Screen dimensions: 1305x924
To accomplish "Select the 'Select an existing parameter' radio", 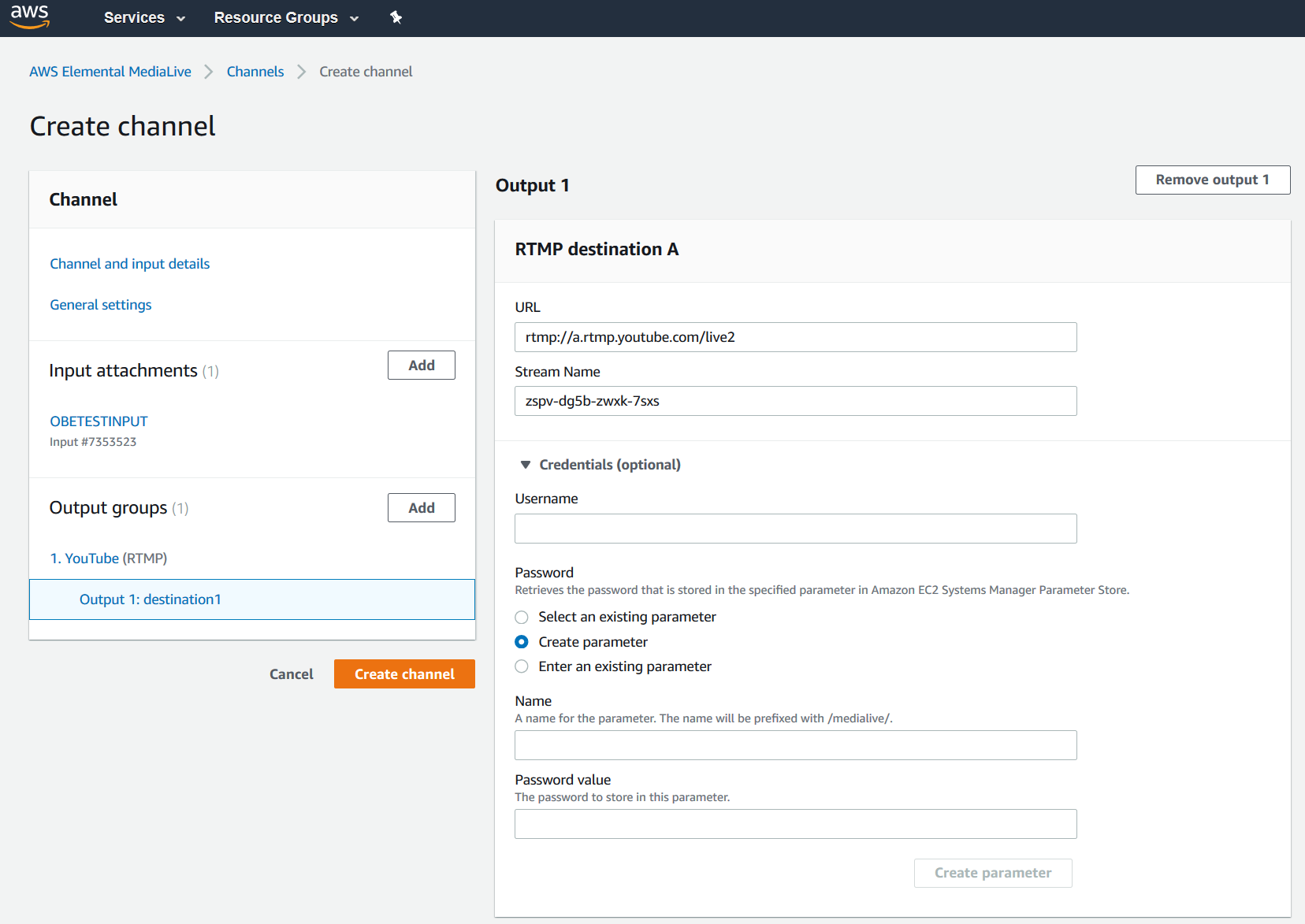I will coord(522,617).
